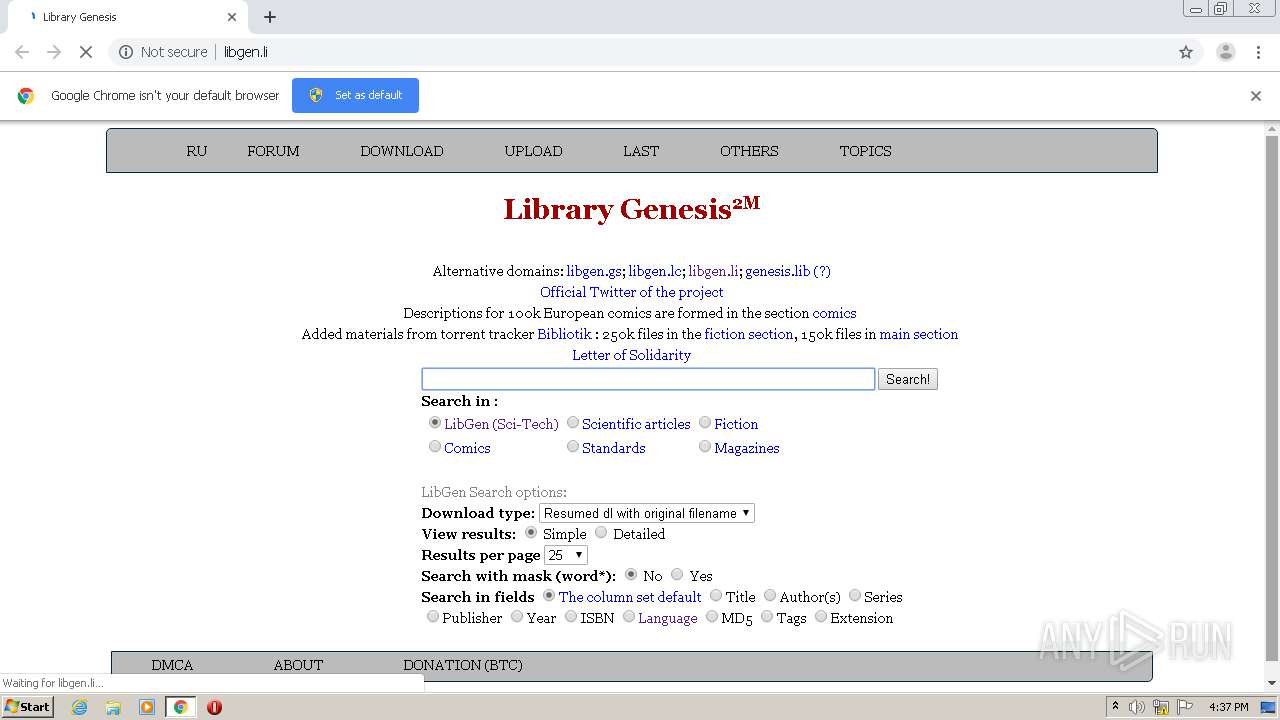Open the Action Center flag icon
The height and width of the screenshot is (720, 1280).
1185,707
